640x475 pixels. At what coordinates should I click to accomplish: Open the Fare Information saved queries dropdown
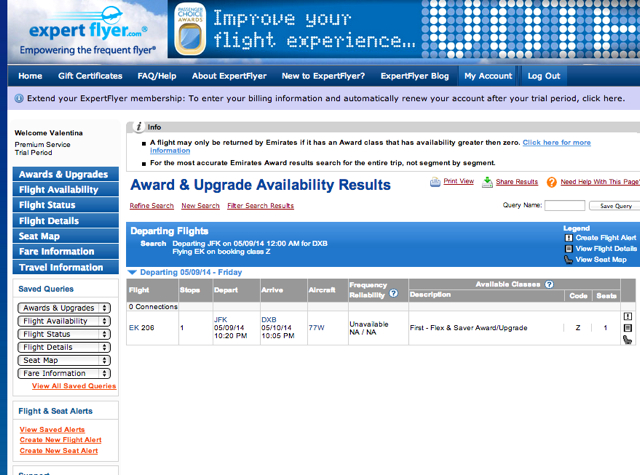coord(64,373)
